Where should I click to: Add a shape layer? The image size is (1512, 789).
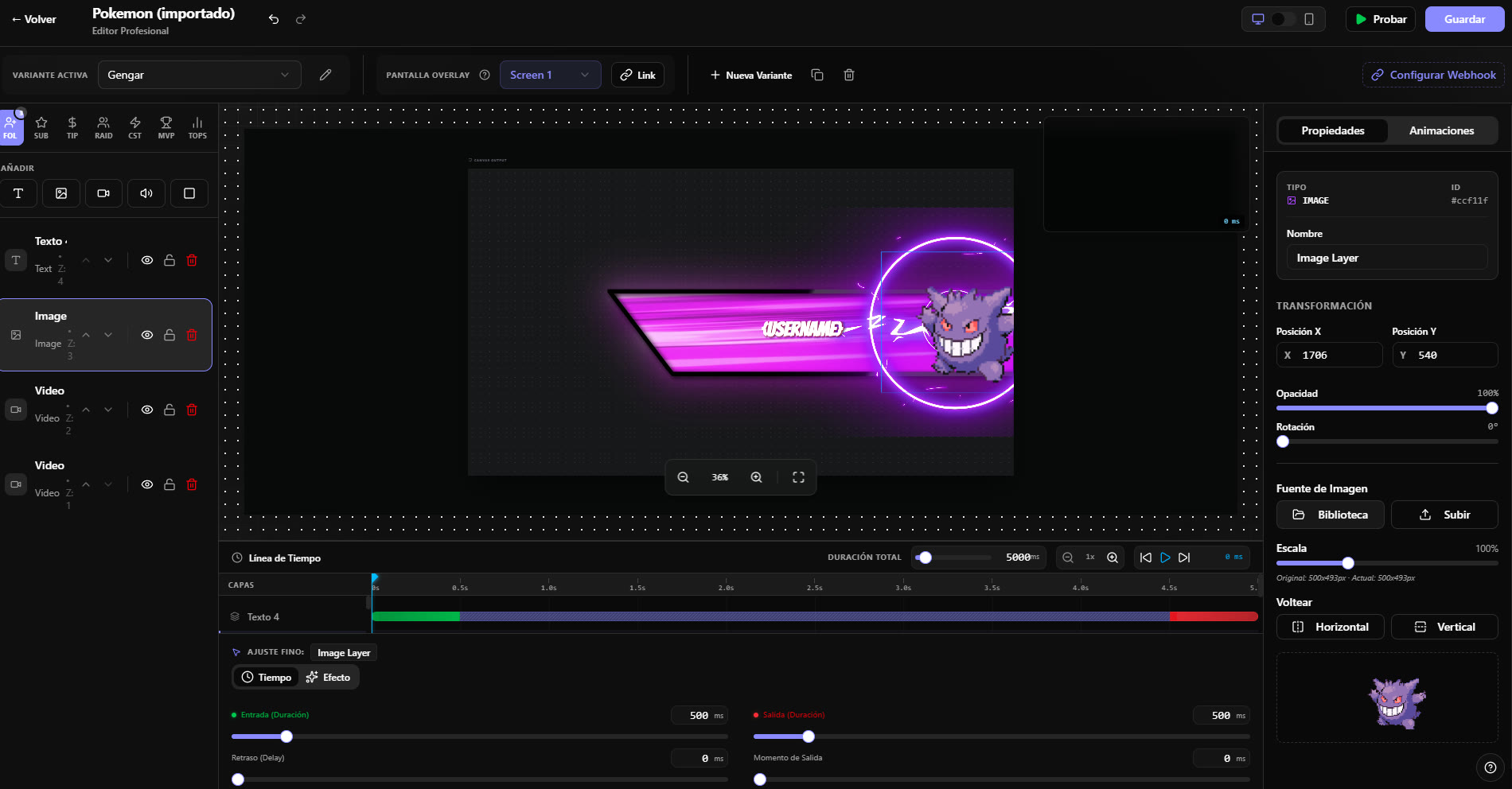[x=189, y=193]
